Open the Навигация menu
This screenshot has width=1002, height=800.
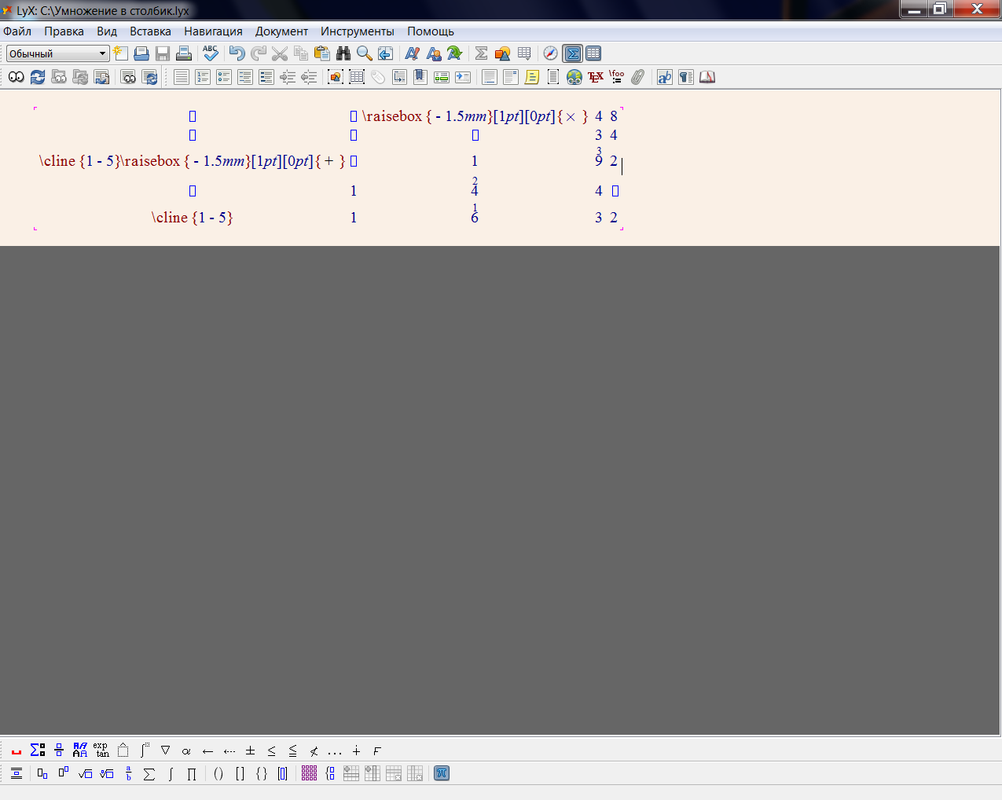coord(213,31)
